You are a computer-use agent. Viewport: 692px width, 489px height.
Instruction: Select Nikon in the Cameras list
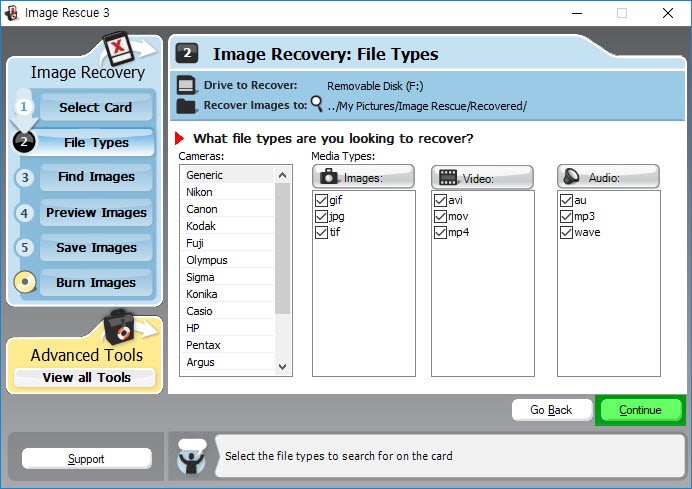[x=228, y=192]
